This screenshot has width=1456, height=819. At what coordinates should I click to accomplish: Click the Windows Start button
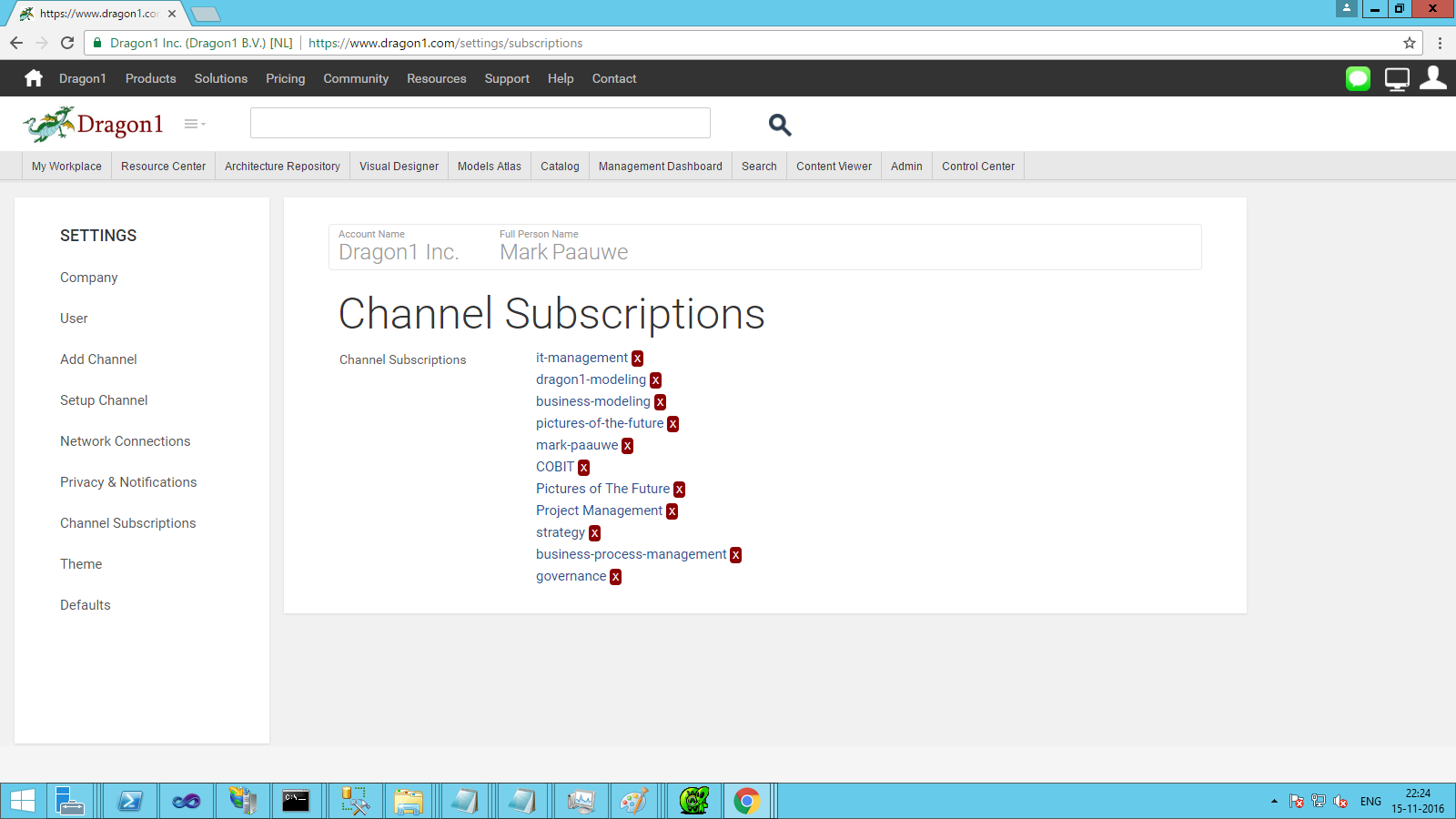[x=23, y=801]
